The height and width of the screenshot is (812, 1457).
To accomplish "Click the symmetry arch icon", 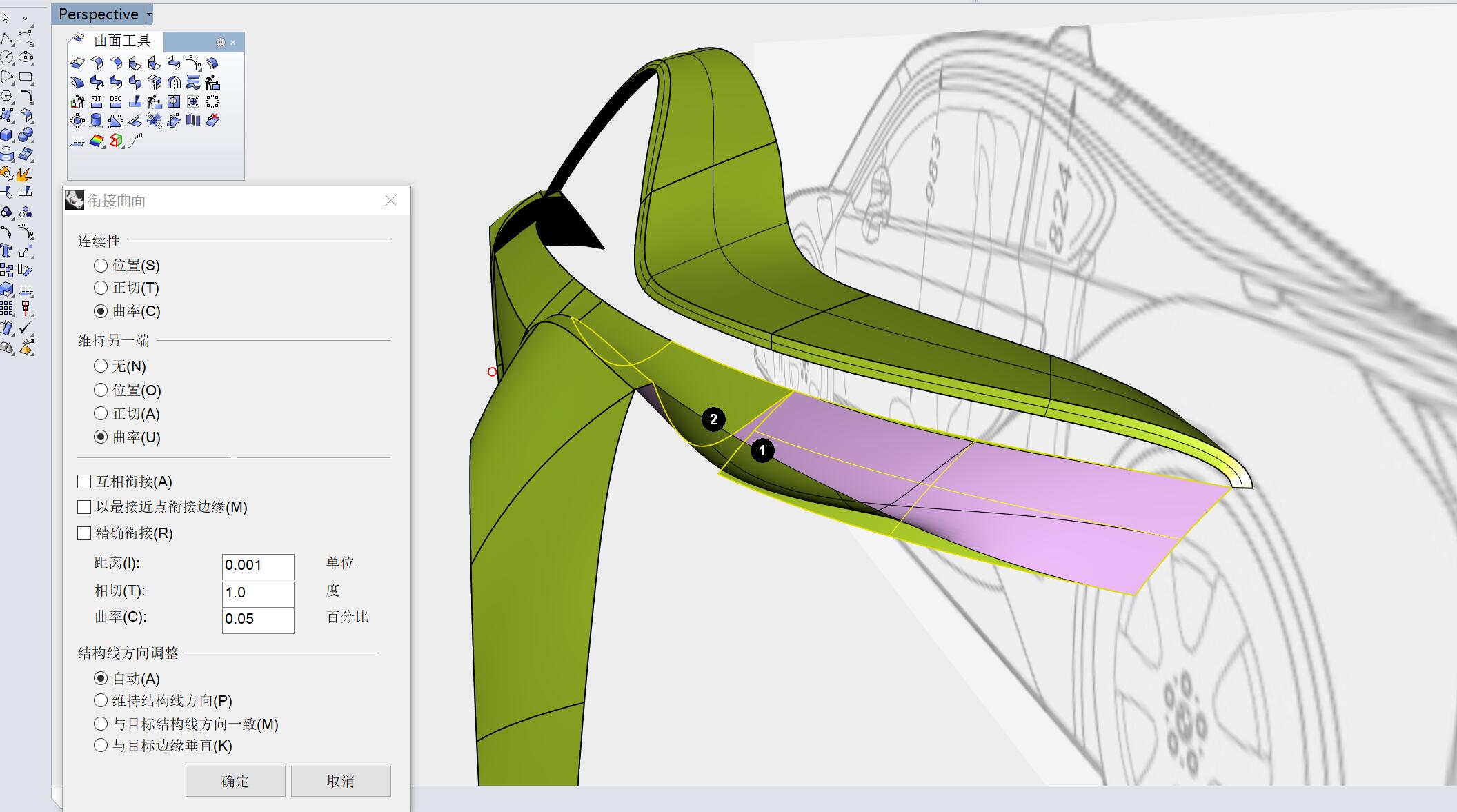I will pos(174,83).
